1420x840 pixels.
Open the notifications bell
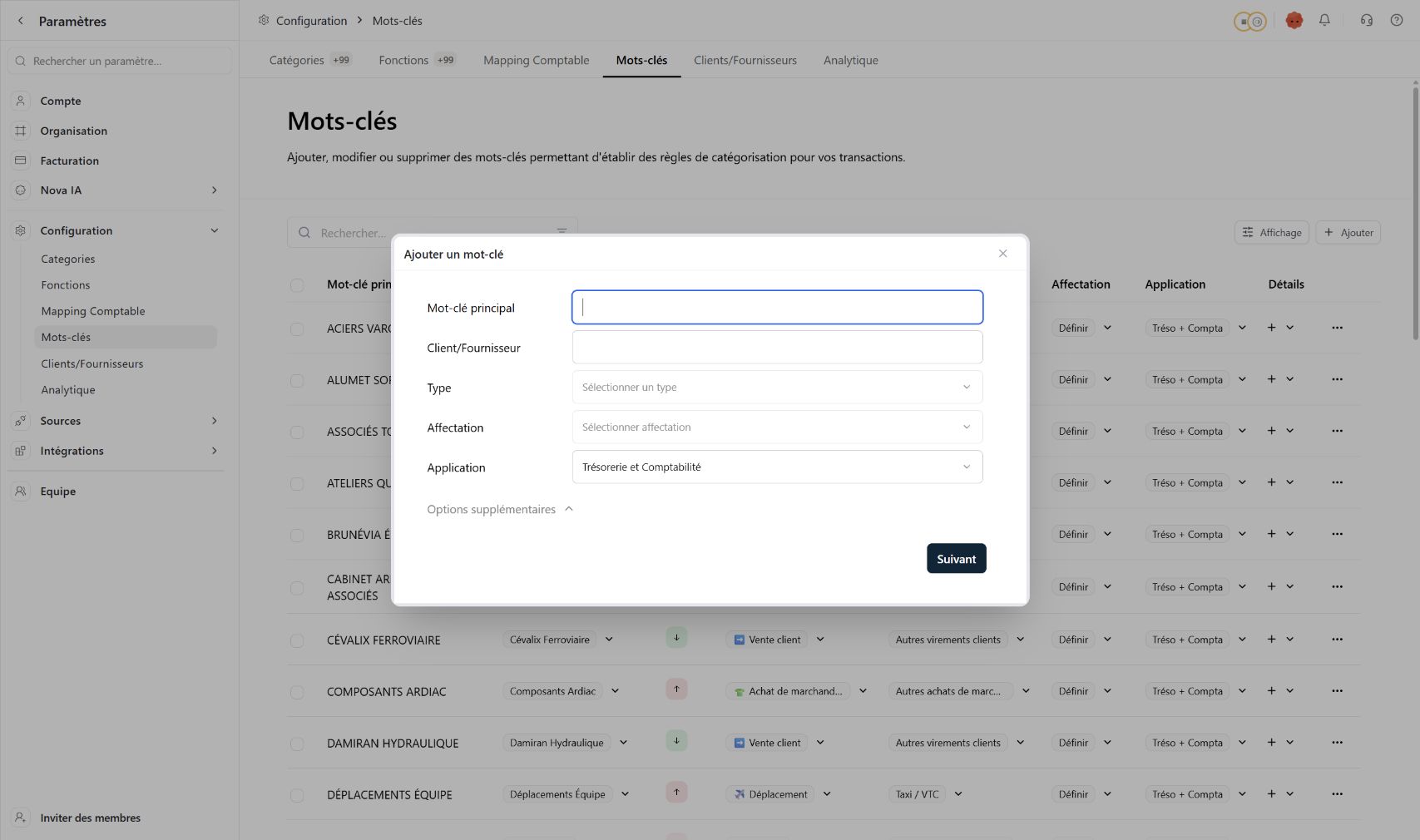(1324, 20)
